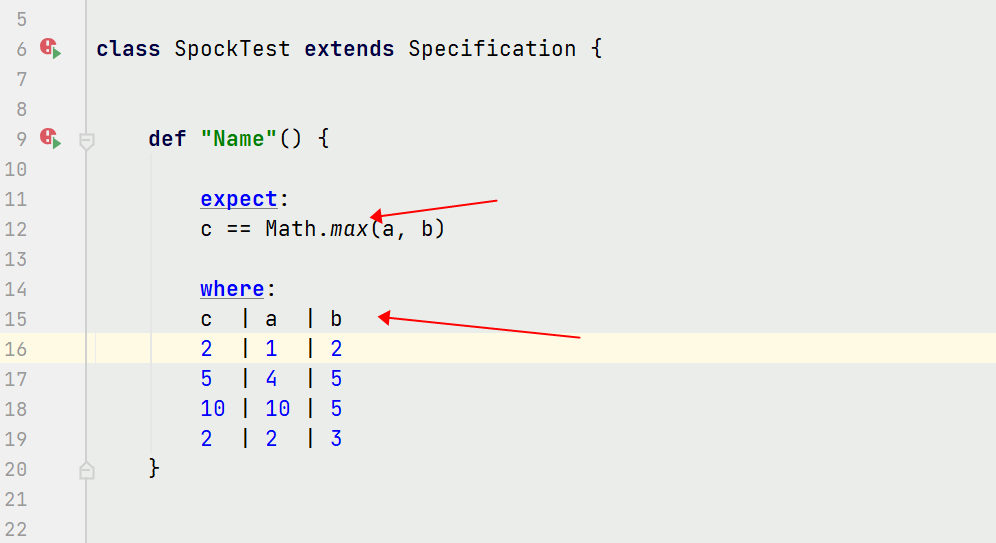Click the value 10 in column a
This screenshot has width=996, height=543.
[x=278, y=408]
